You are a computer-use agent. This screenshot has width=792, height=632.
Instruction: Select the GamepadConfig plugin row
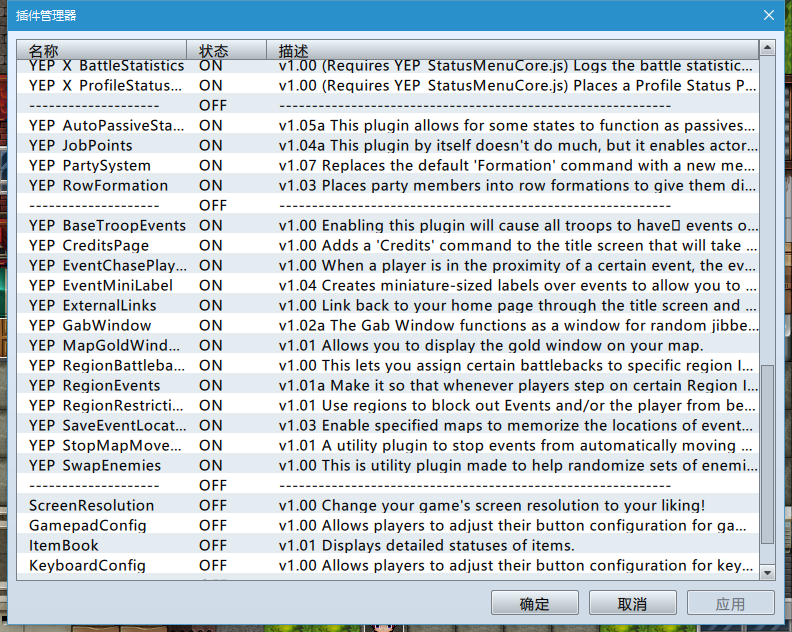click(387, 525)
